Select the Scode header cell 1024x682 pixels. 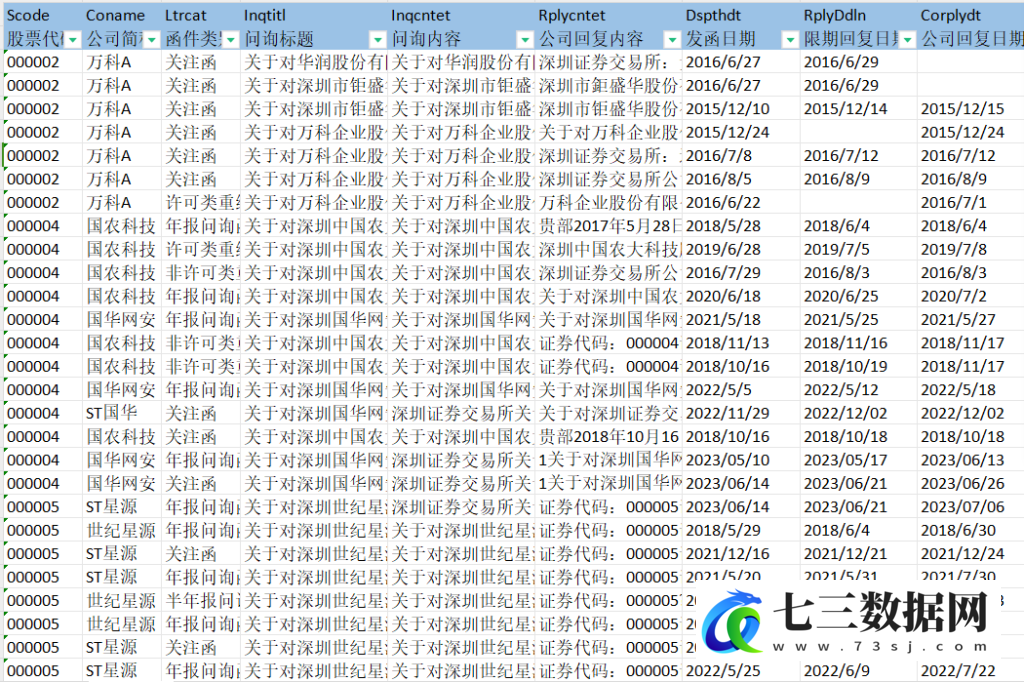click(43, 15)
